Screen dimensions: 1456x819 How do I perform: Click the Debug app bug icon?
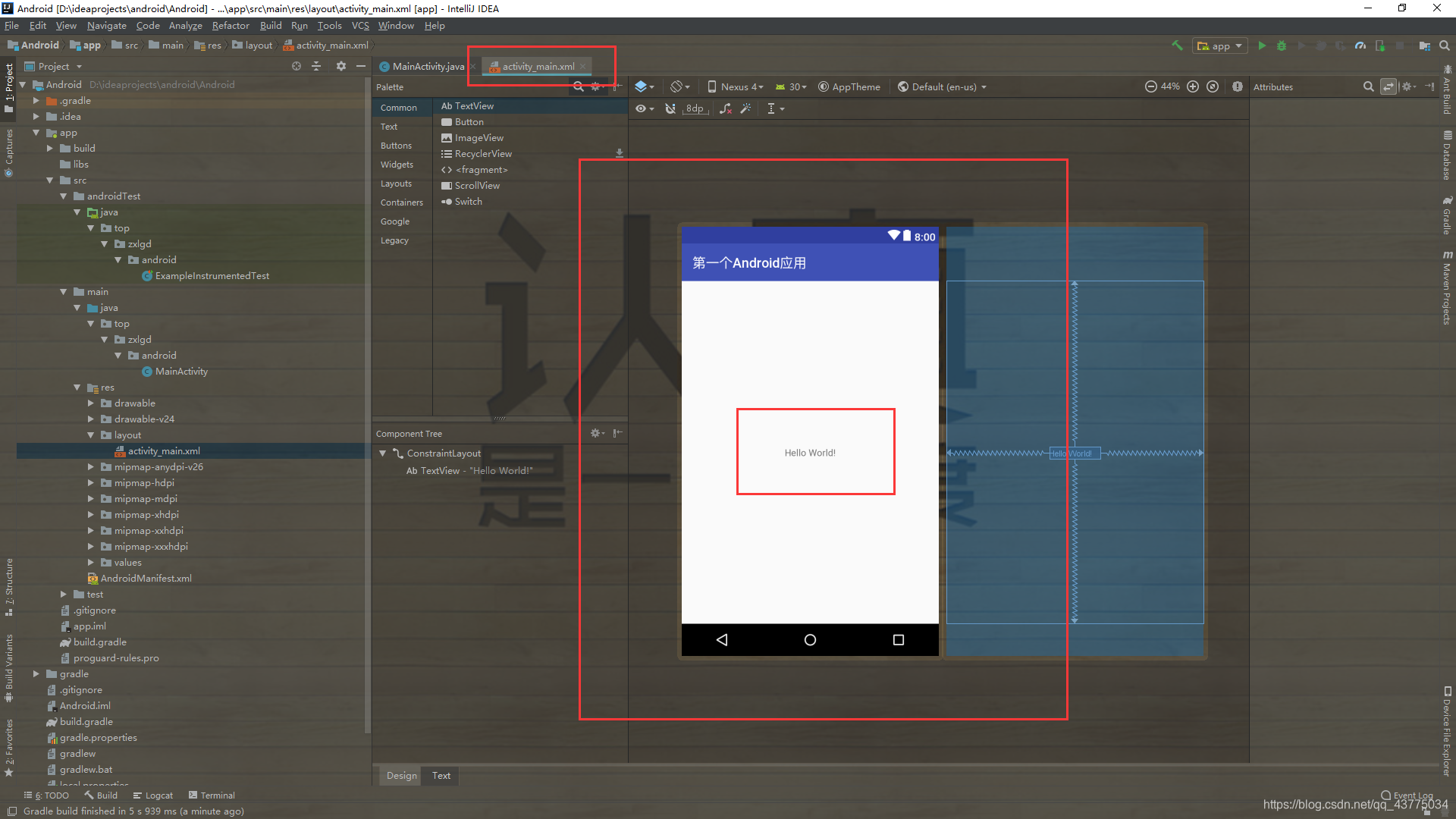point(1282,45)
